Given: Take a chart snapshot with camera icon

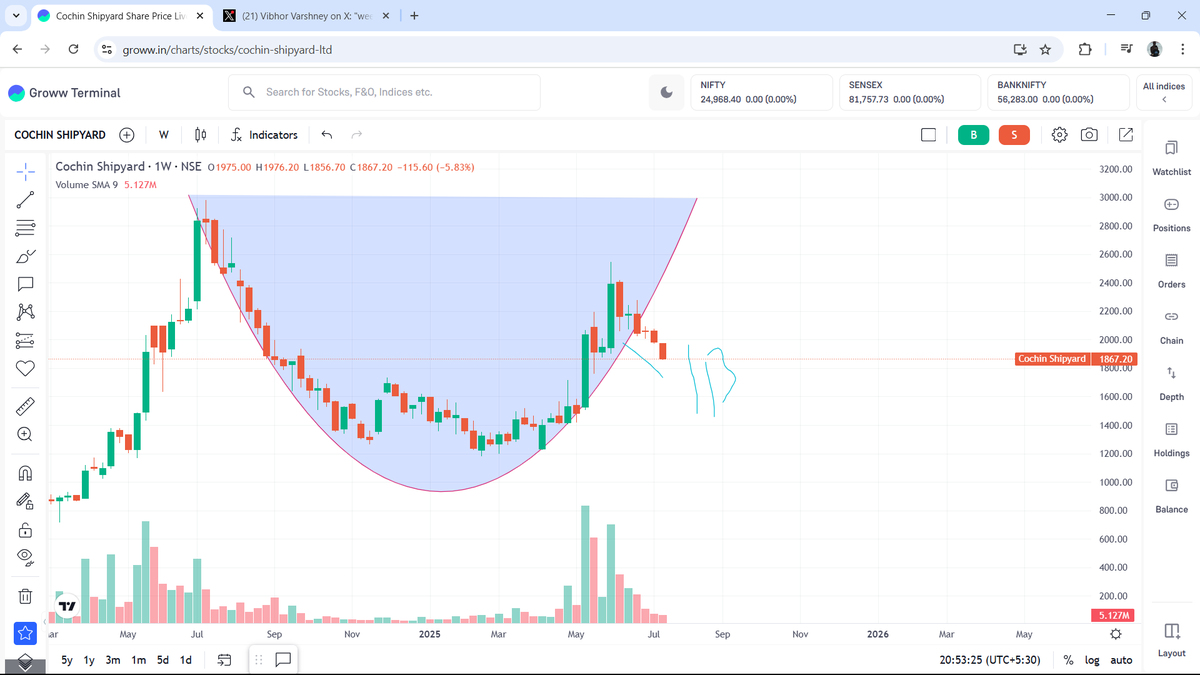Looking at the screenshot, I should [1090, 135].
